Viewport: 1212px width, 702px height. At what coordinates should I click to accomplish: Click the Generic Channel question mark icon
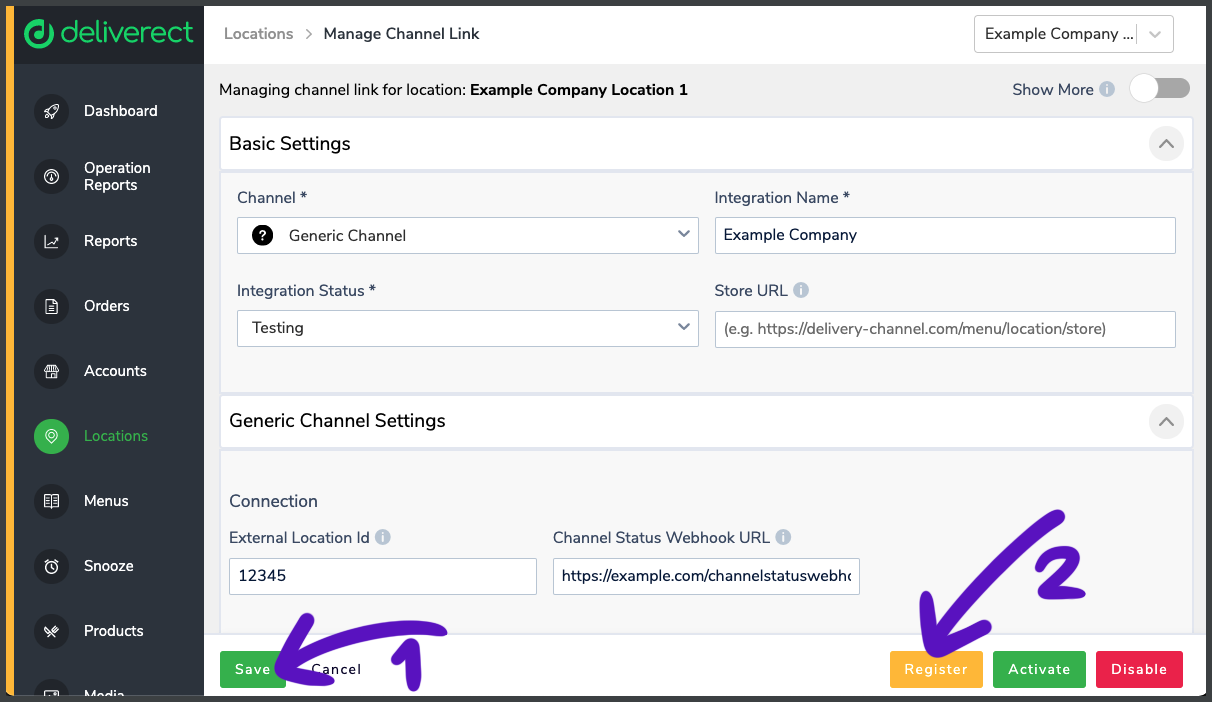coord(262,236)
